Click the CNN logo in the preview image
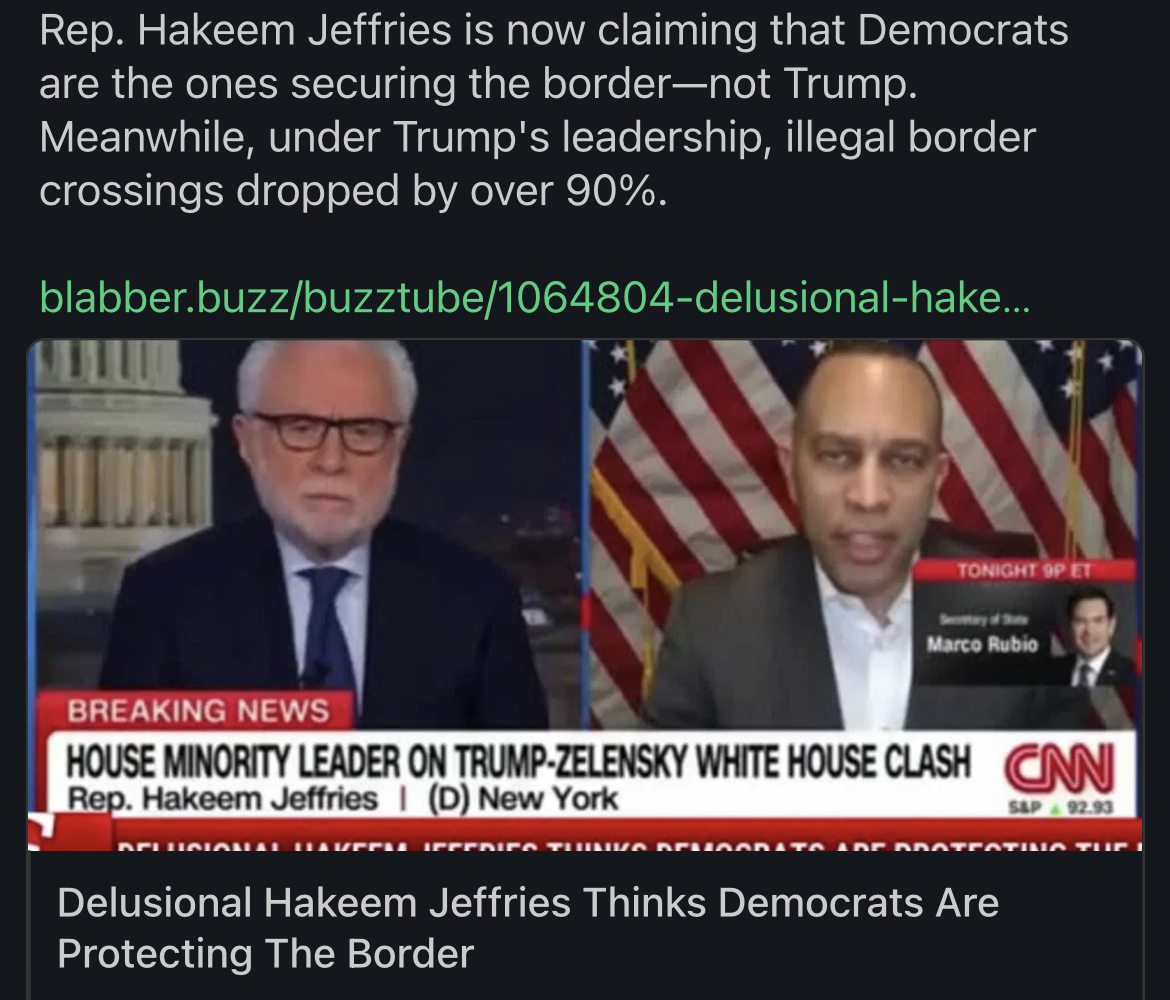This screenshot has width=1170, height=1000. [1060, 768]
